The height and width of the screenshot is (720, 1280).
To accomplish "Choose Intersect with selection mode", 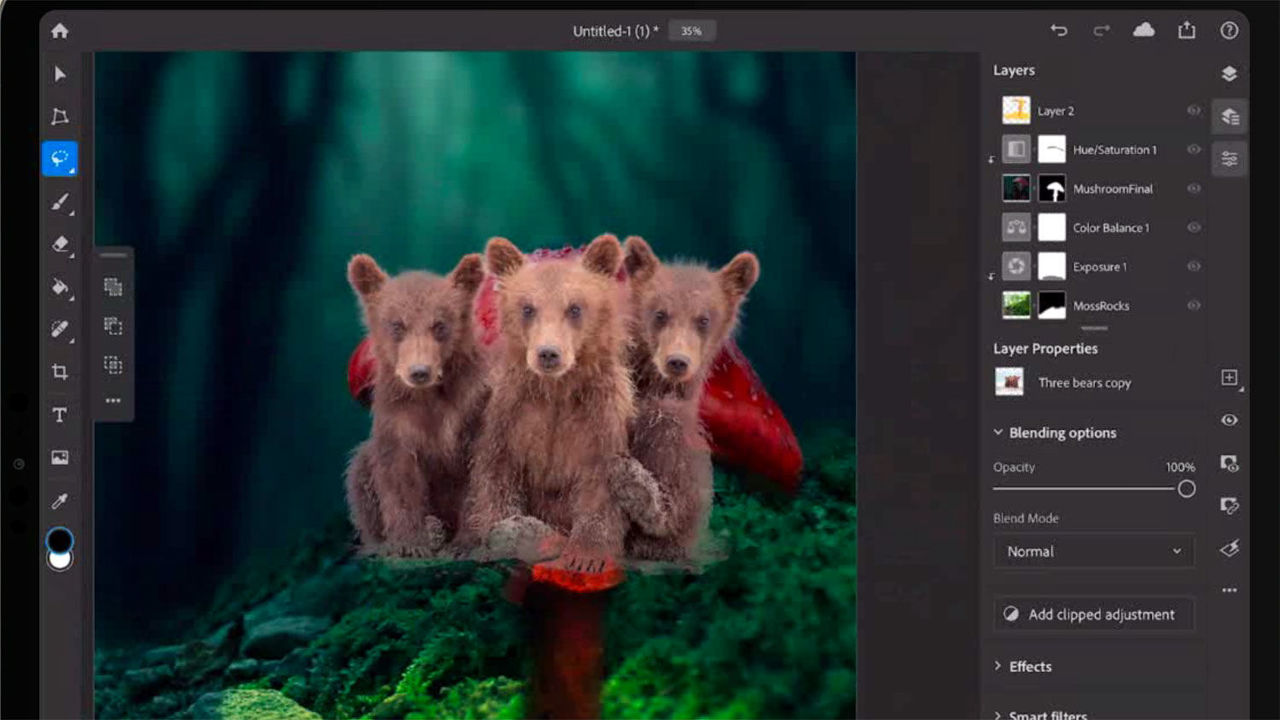I will point(113,365).
